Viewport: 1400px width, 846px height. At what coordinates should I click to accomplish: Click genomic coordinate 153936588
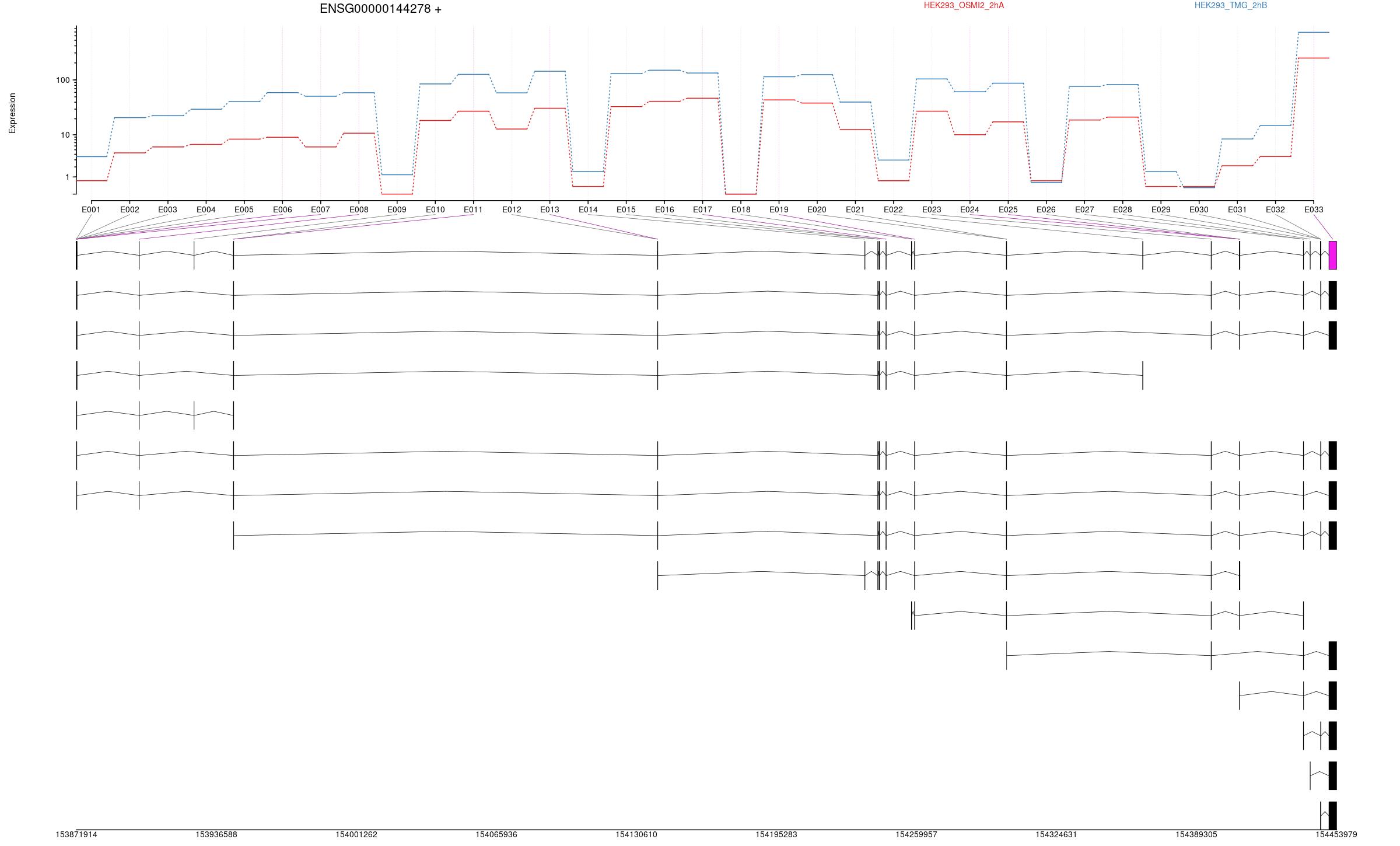click(216, 834)
